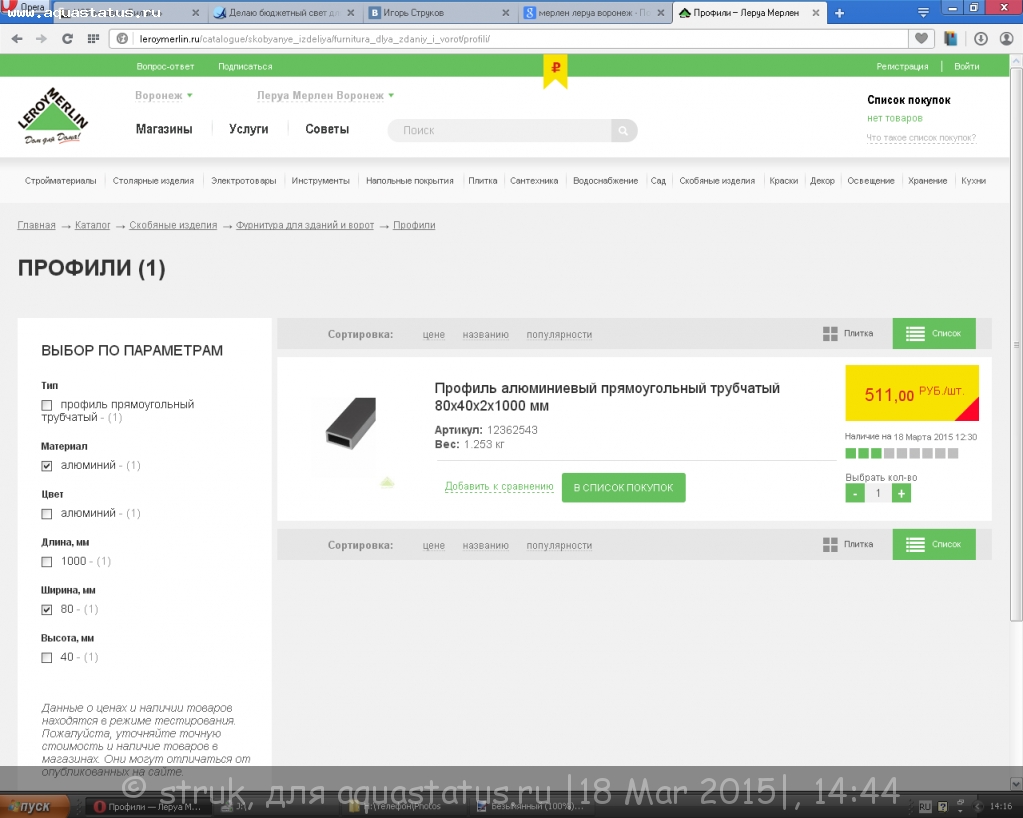Check алюминий under Цвет
Screen dimensions: 1023x818
click(x=46, y=514)
